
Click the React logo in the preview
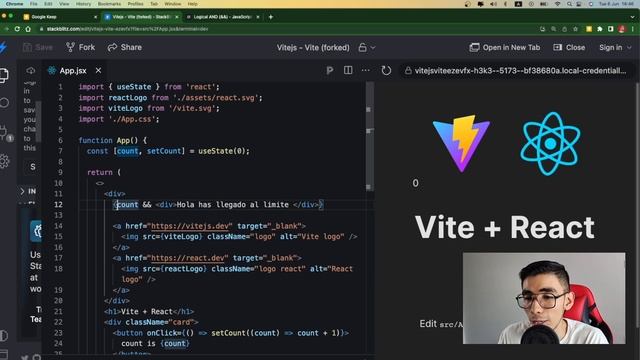tap(550, 144)
